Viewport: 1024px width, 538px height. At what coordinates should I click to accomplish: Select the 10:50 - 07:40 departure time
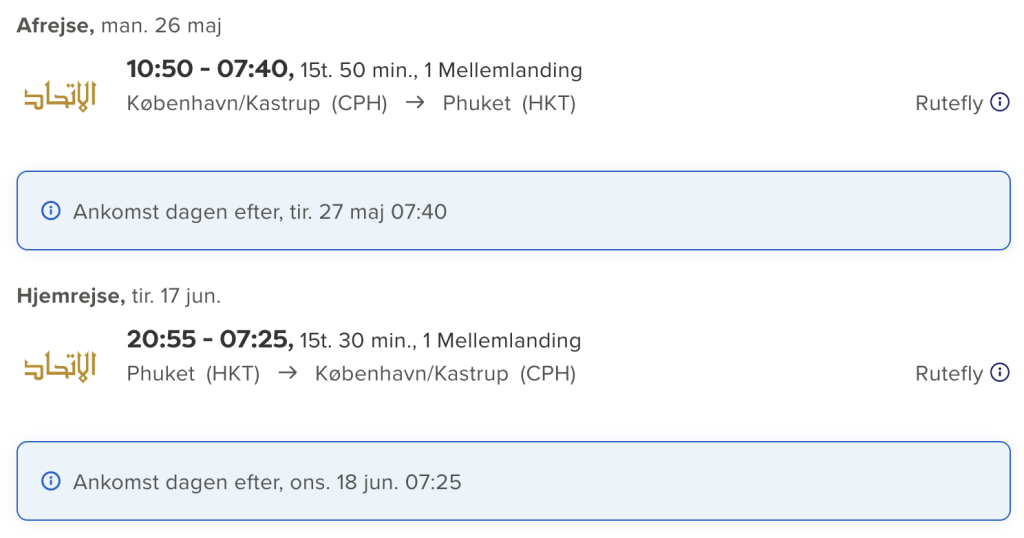click(210, 69)
